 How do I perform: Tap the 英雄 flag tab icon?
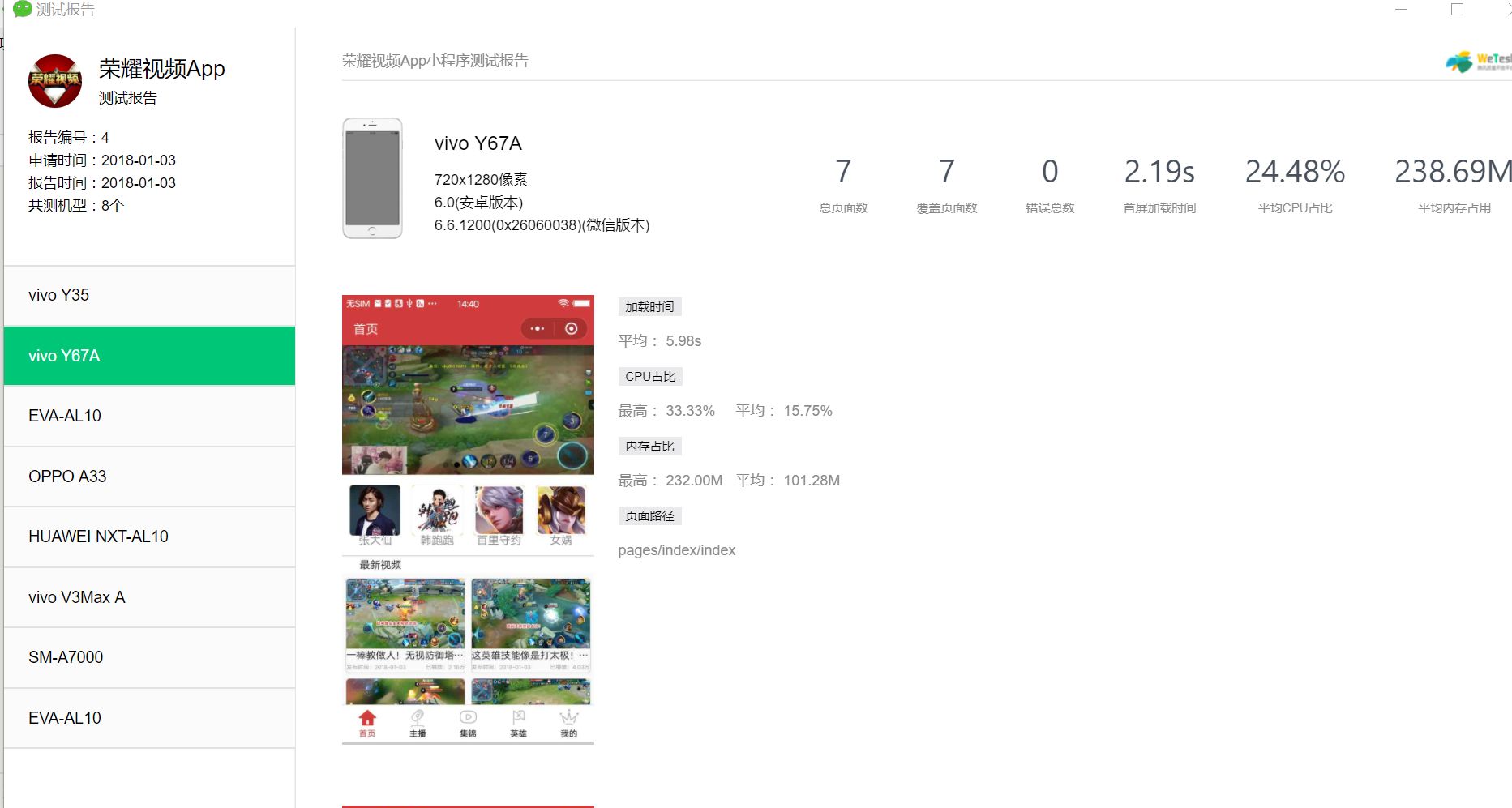pos(519,718)
